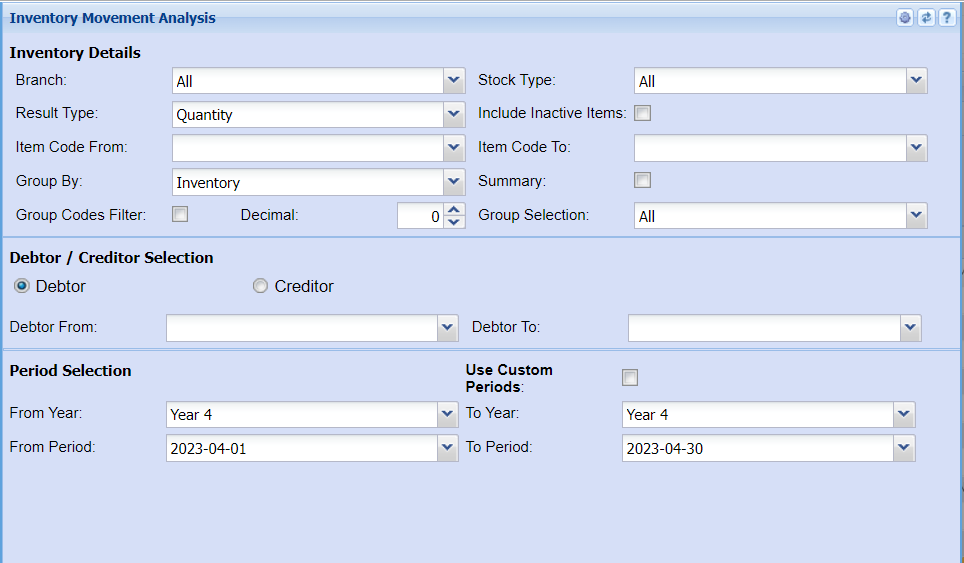Open the From Period date dropdown

[x=448, y=448]
